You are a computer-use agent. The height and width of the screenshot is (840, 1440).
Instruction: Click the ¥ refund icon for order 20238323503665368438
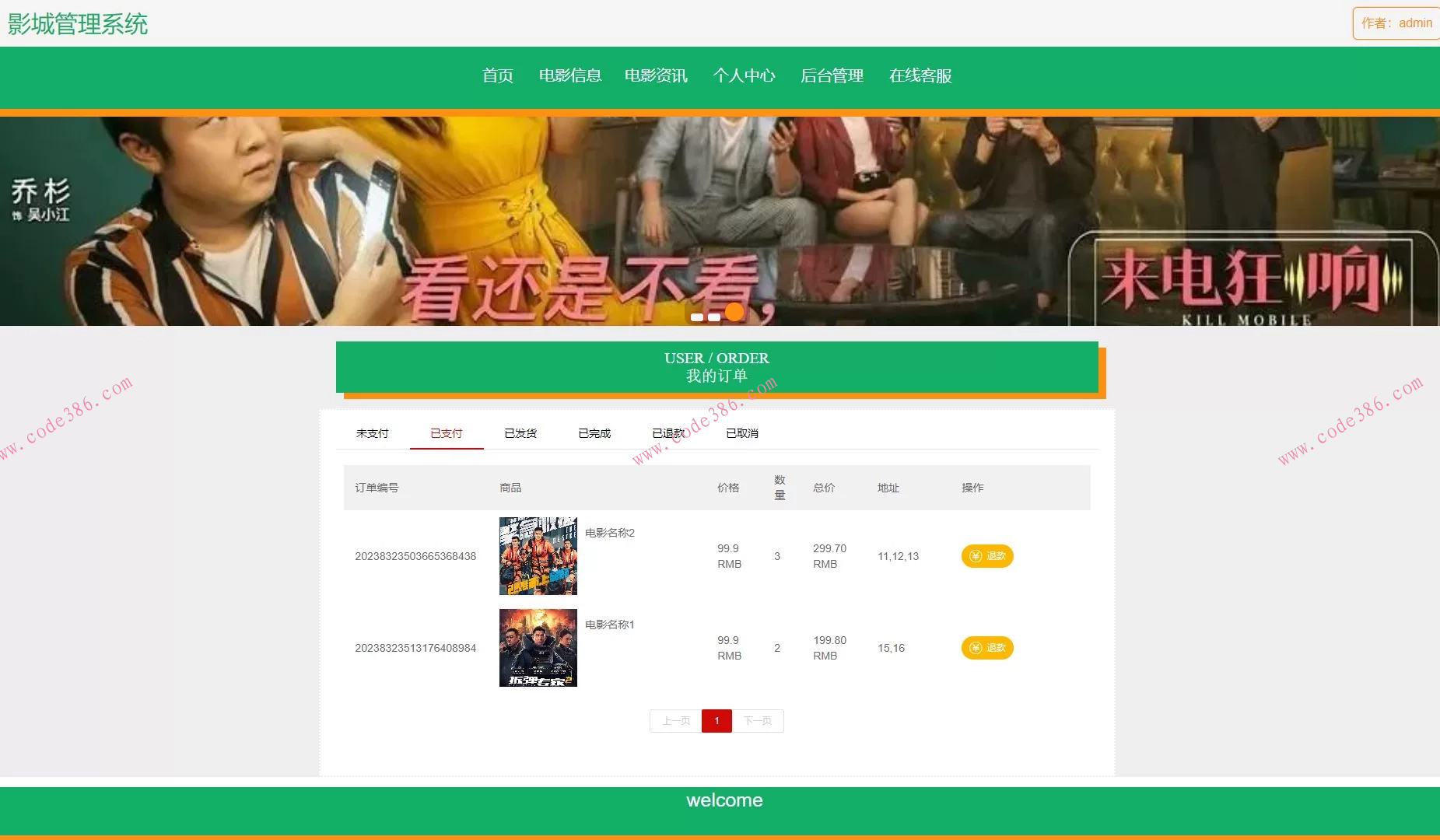point(976,556)
